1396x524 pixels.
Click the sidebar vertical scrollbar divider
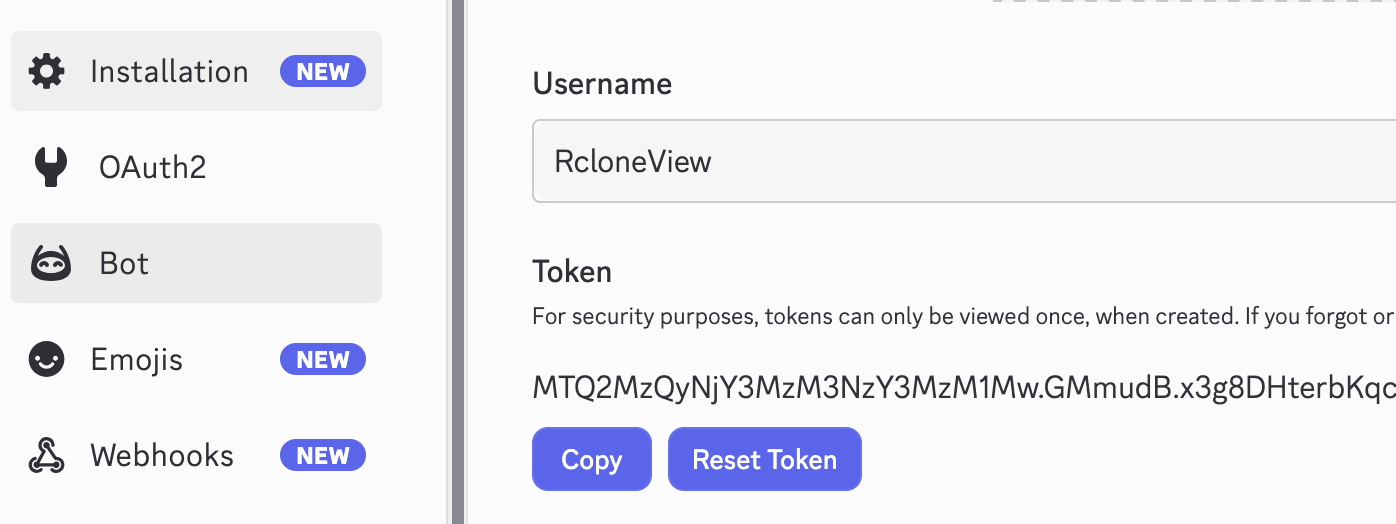click(458, 262)
